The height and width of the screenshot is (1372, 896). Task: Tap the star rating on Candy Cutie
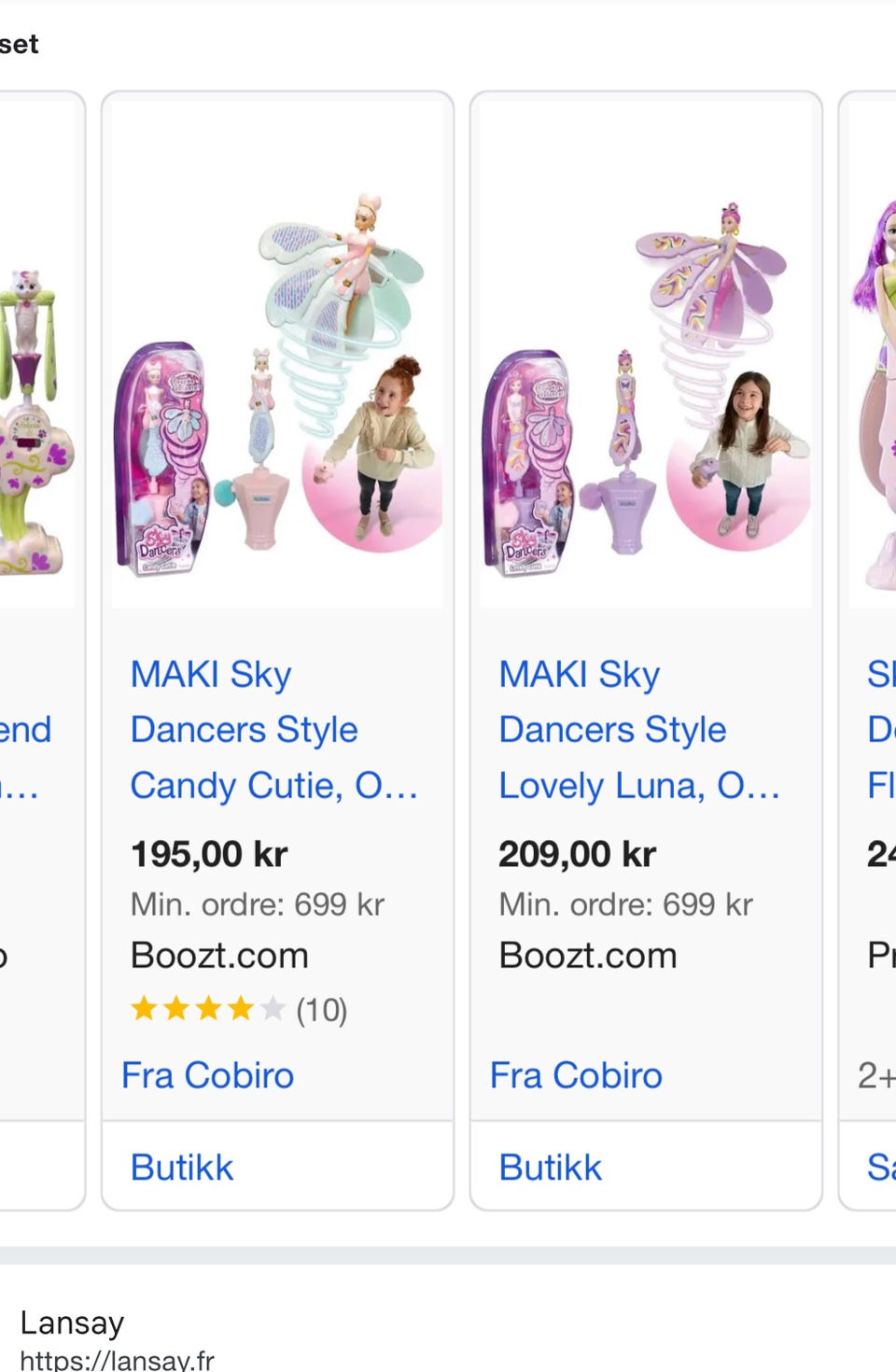tap(207, 1009)
